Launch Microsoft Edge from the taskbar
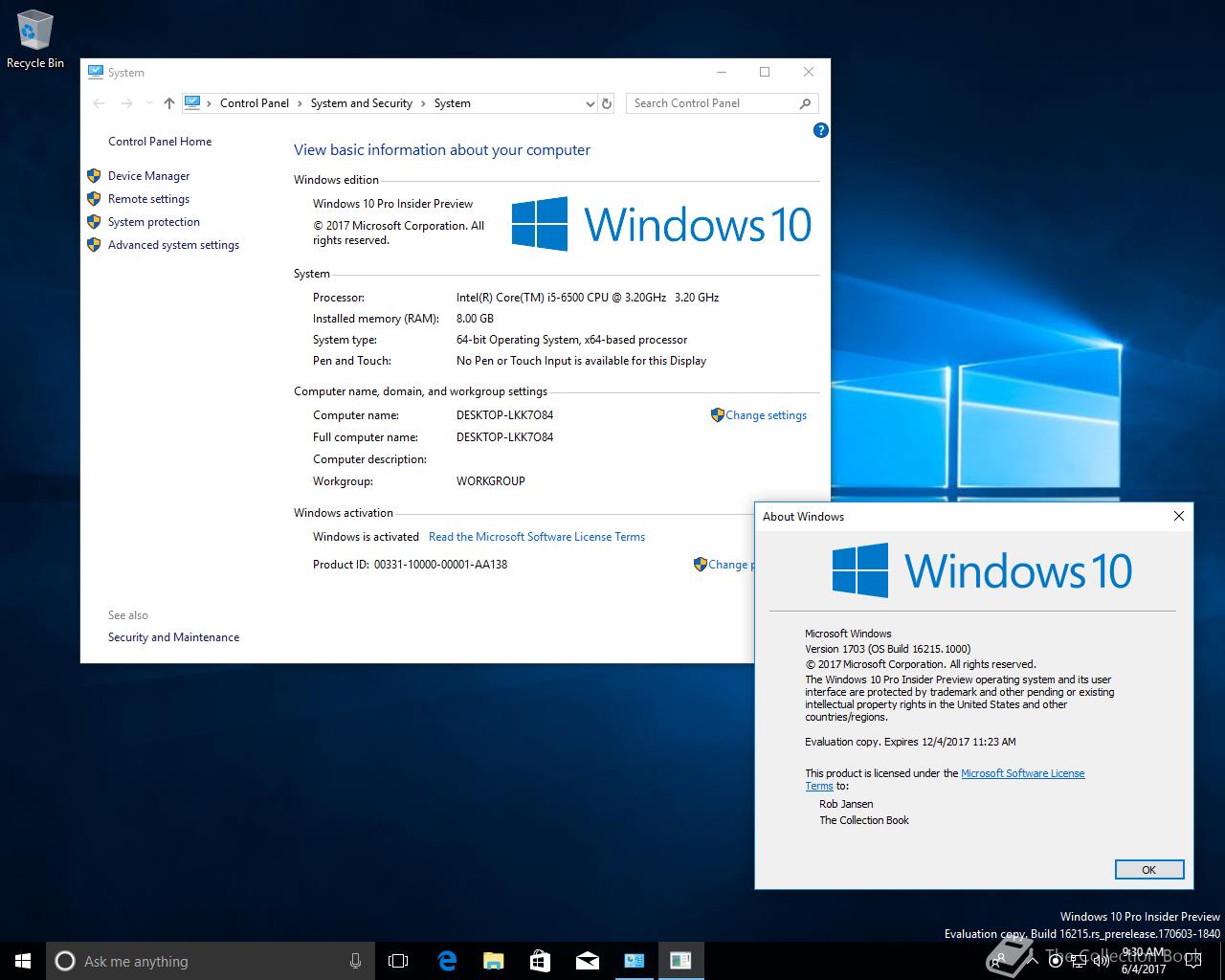Screen dimensions: 1225x980 pyautogui.click(x=447, y=961)
